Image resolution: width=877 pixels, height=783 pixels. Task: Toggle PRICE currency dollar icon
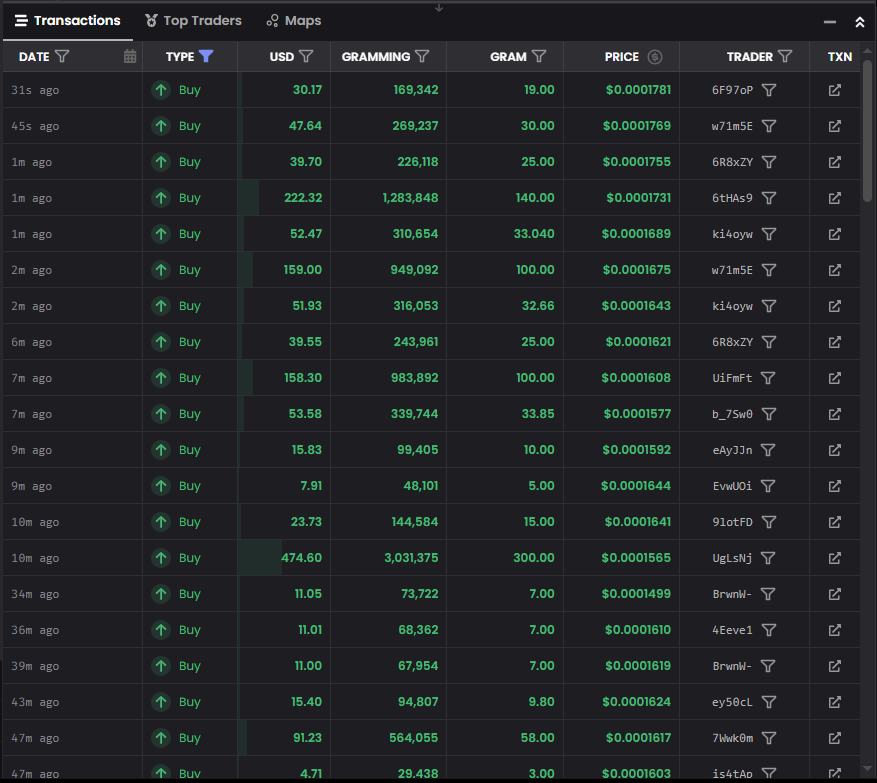click(x=655, y=56)
